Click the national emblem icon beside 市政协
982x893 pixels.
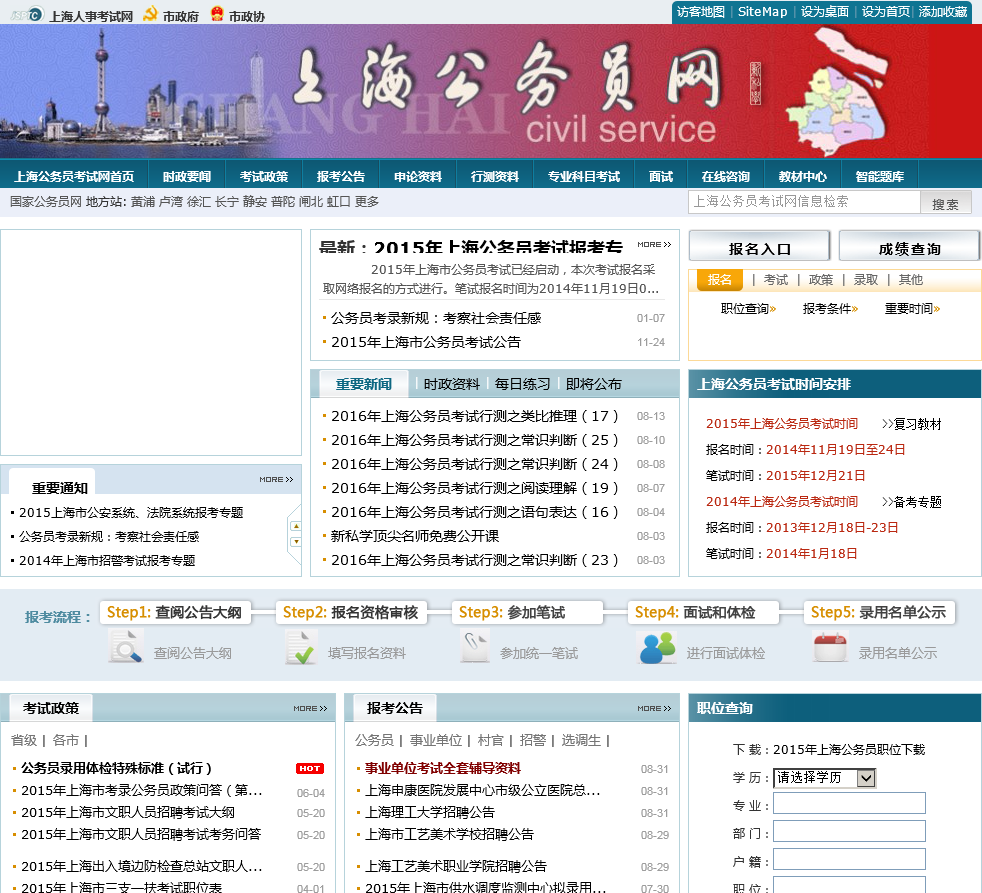pyautogui.click(x=217, y=14)
